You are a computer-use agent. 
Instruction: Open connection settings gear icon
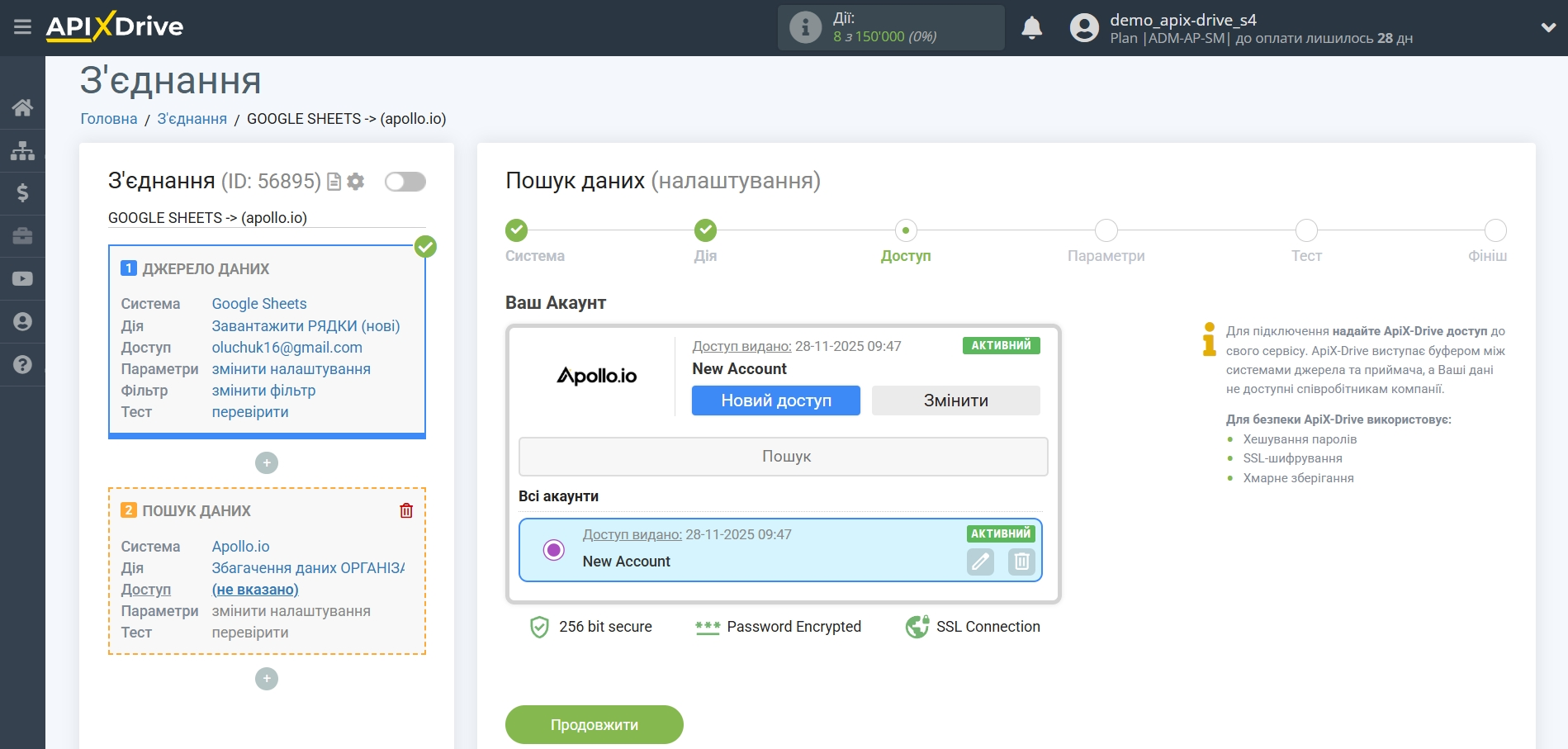tap(357, 182)
